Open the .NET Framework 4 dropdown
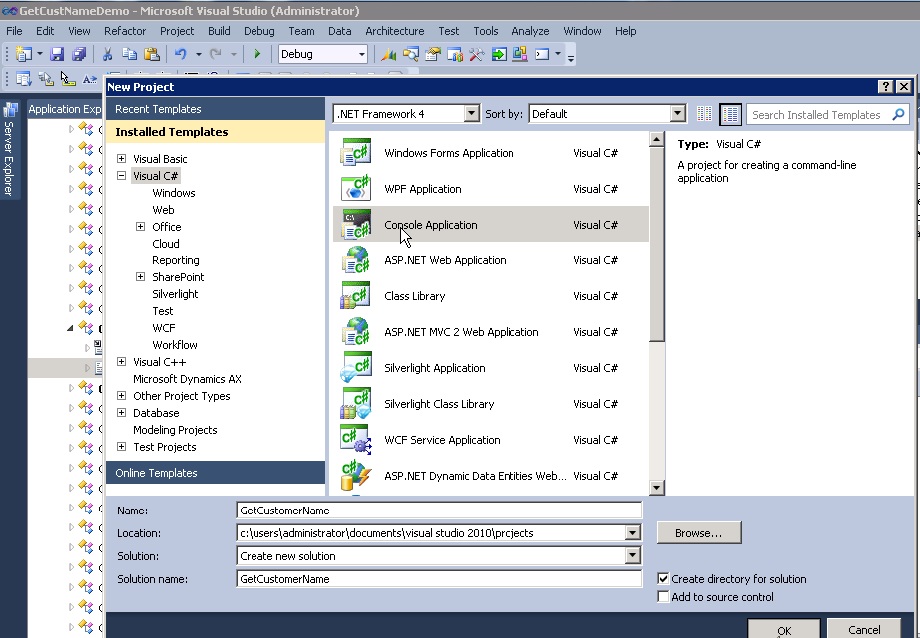Viewport: 920px width, 638px height. pos(473,113)
